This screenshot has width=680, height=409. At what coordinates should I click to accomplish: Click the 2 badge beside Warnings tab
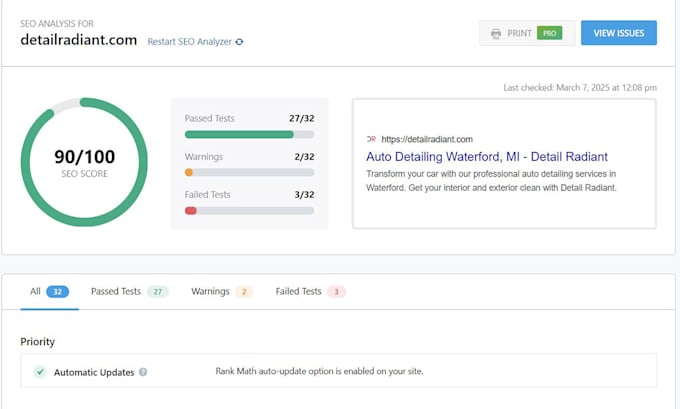pyautogui.click(x=244, y=292)
